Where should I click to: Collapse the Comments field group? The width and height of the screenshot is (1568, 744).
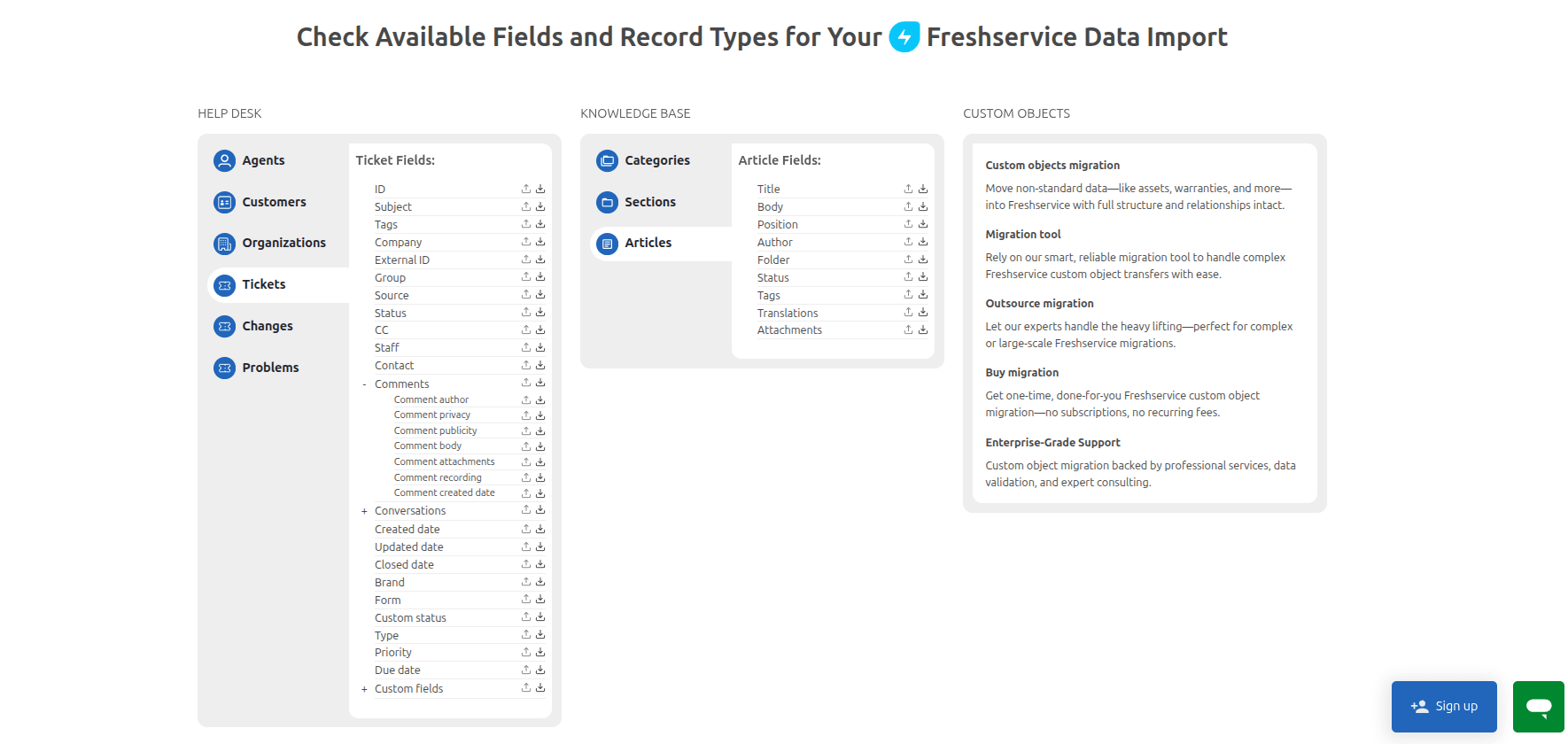pos(364,384)
